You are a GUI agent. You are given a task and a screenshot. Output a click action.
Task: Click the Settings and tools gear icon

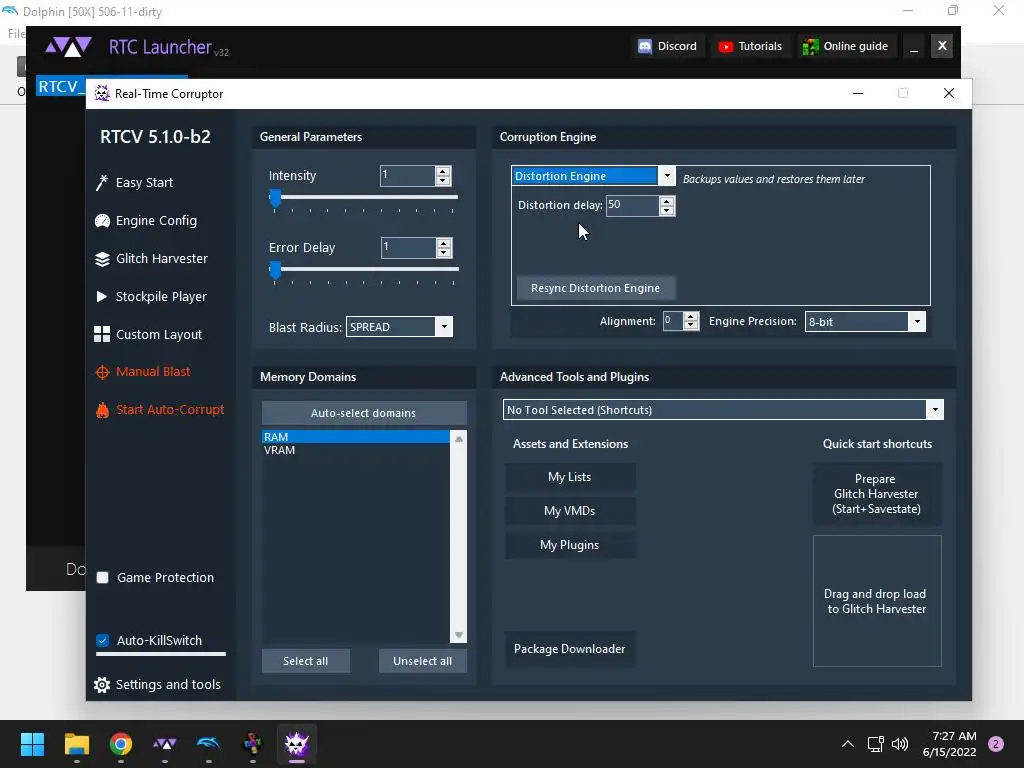(102, 684)
